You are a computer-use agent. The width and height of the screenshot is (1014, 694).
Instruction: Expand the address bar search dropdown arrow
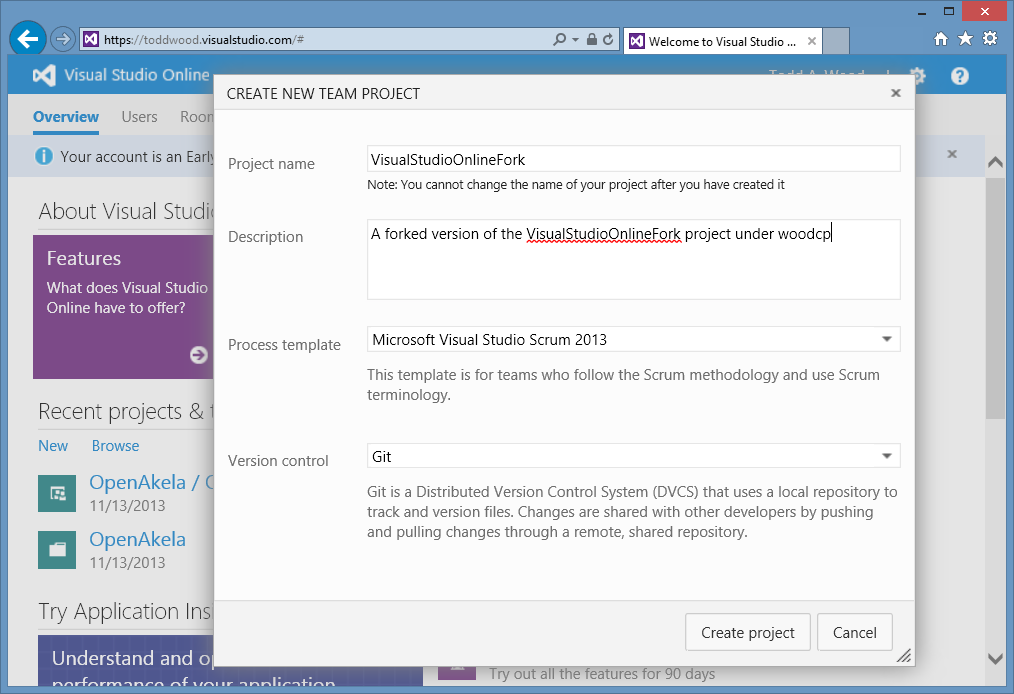click(575, 39)
